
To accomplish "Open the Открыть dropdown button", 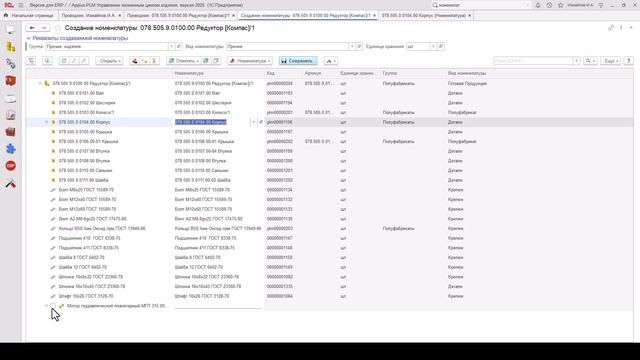I will (109, 61).
